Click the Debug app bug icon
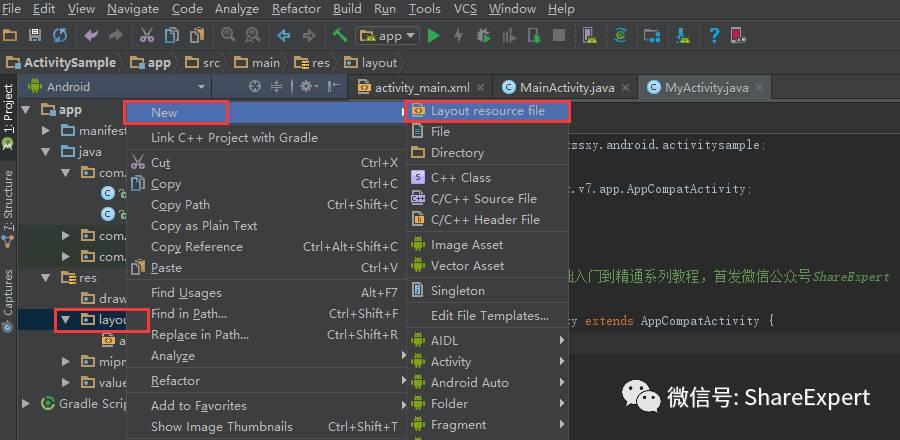900x440 pixels. 483,36
